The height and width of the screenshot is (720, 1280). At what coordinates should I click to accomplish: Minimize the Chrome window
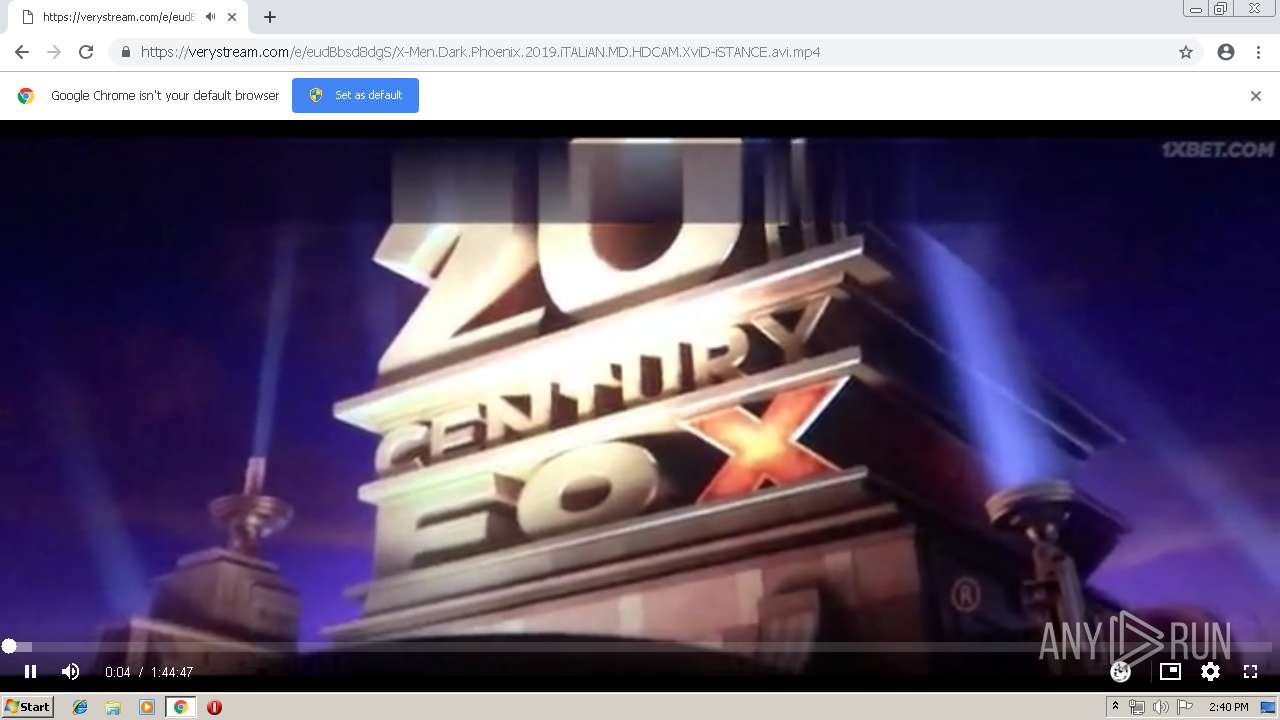click(x=1196, y=8)
